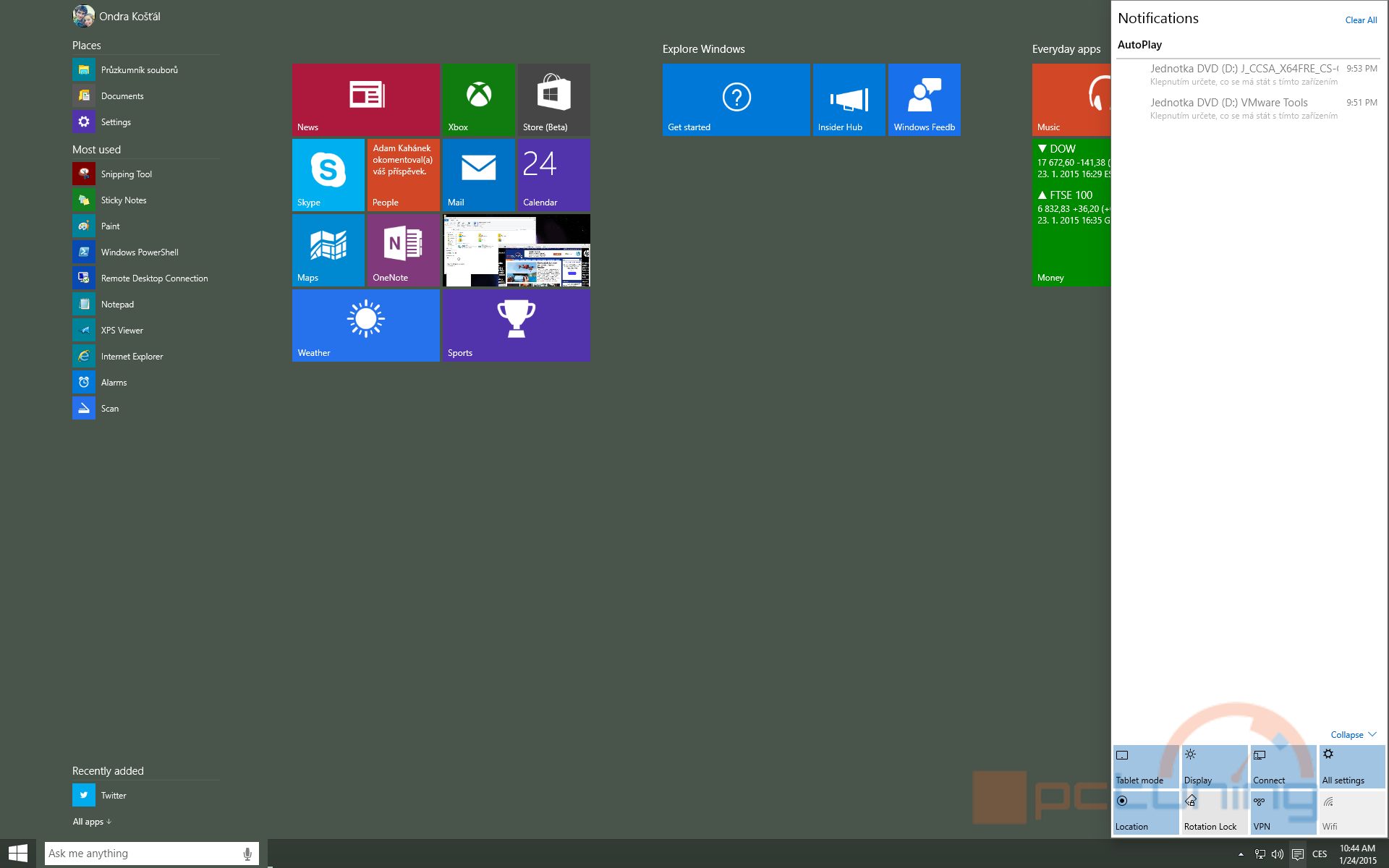Open the Display quick settings
This screenshot has height=868, width=1389.
click(x=1214, y=766)
